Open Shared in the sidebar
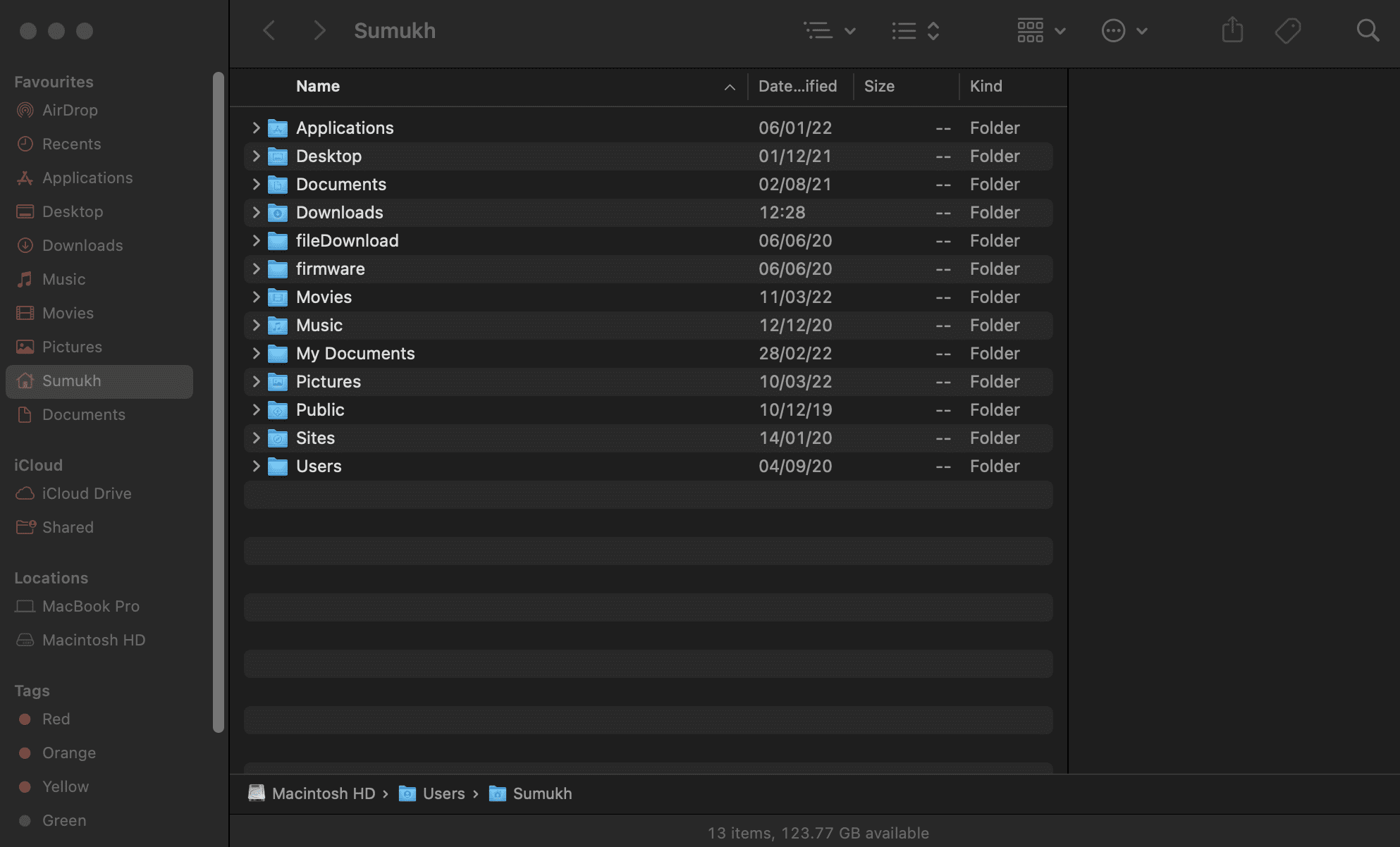Viewport: 1400px width, 847px height. point(99,527)
